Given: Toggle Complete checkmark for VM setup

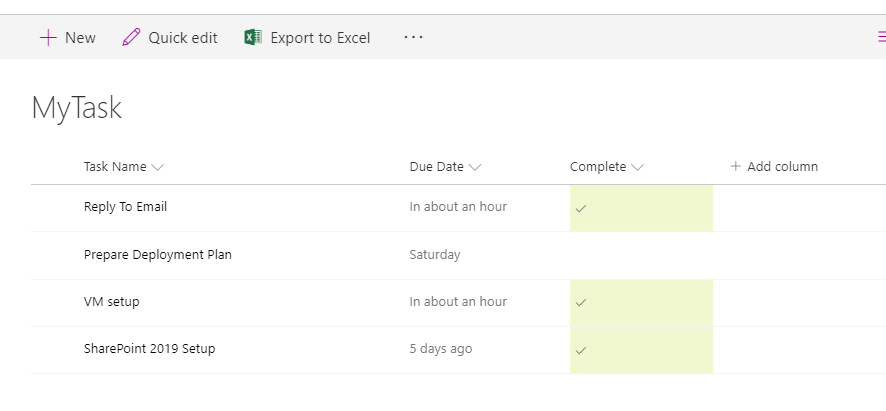Looking at the screenshot, I should (581, 302).
